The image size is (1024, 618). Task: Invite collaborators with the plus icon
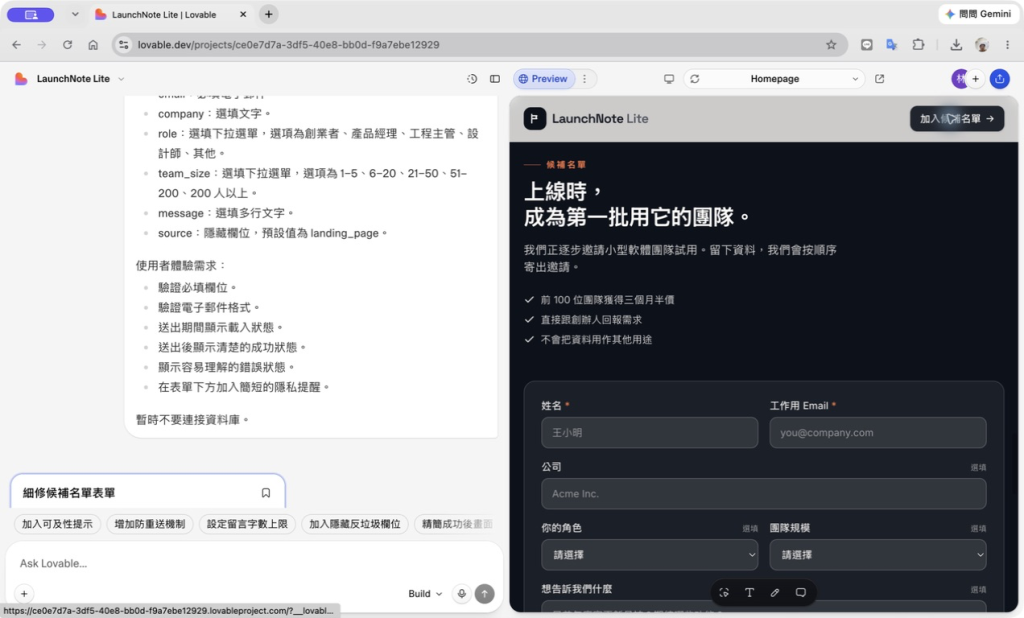(976, 78)
